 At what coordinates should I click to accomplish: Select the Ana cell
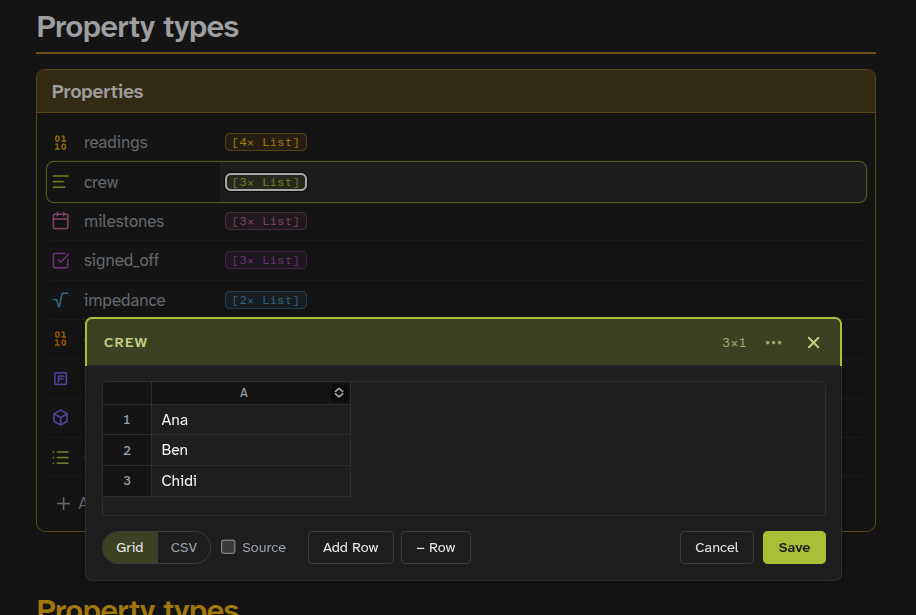point(251,420)
